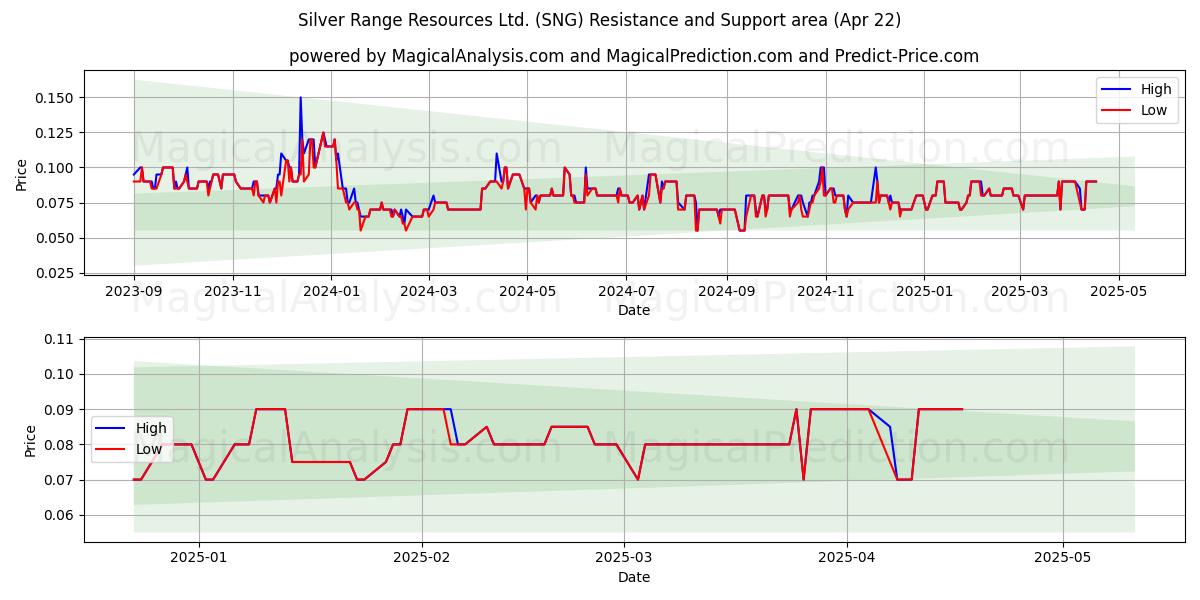
Task: Click the 2025-02 tick label on the lower chart
Action: click(422, 558)
